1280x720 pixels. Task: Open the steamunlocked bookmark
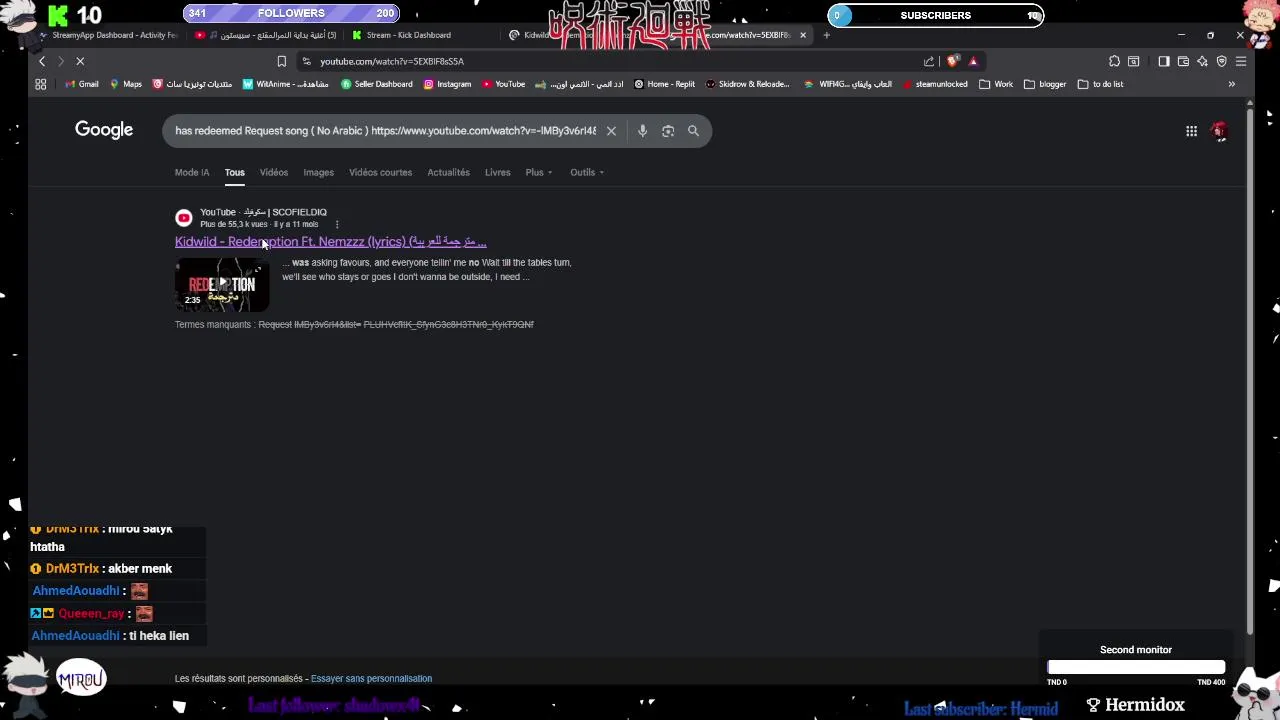pos(935,84)
